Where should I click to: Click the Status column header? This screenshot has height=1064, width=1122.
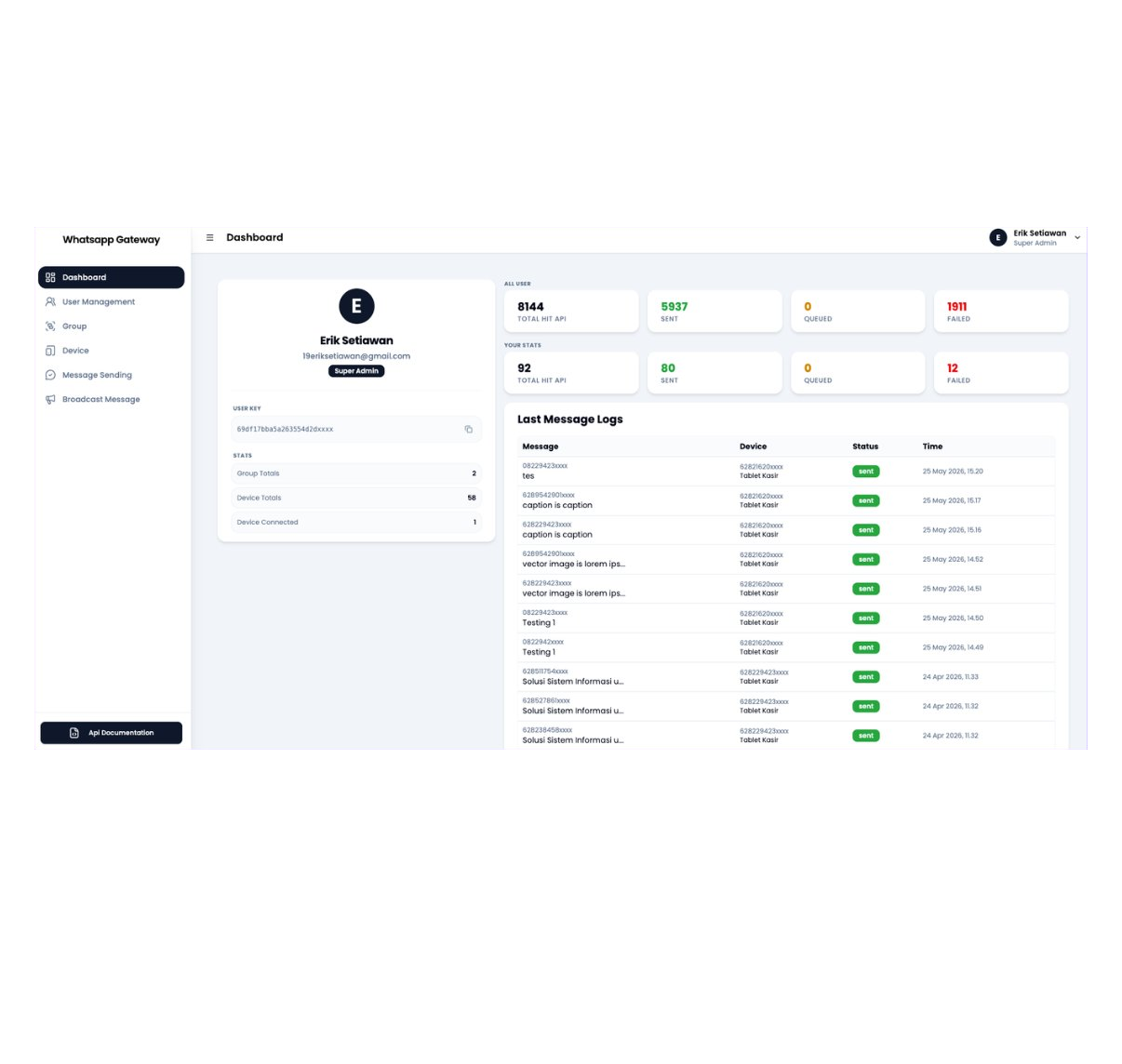click(x=865, y=446)
